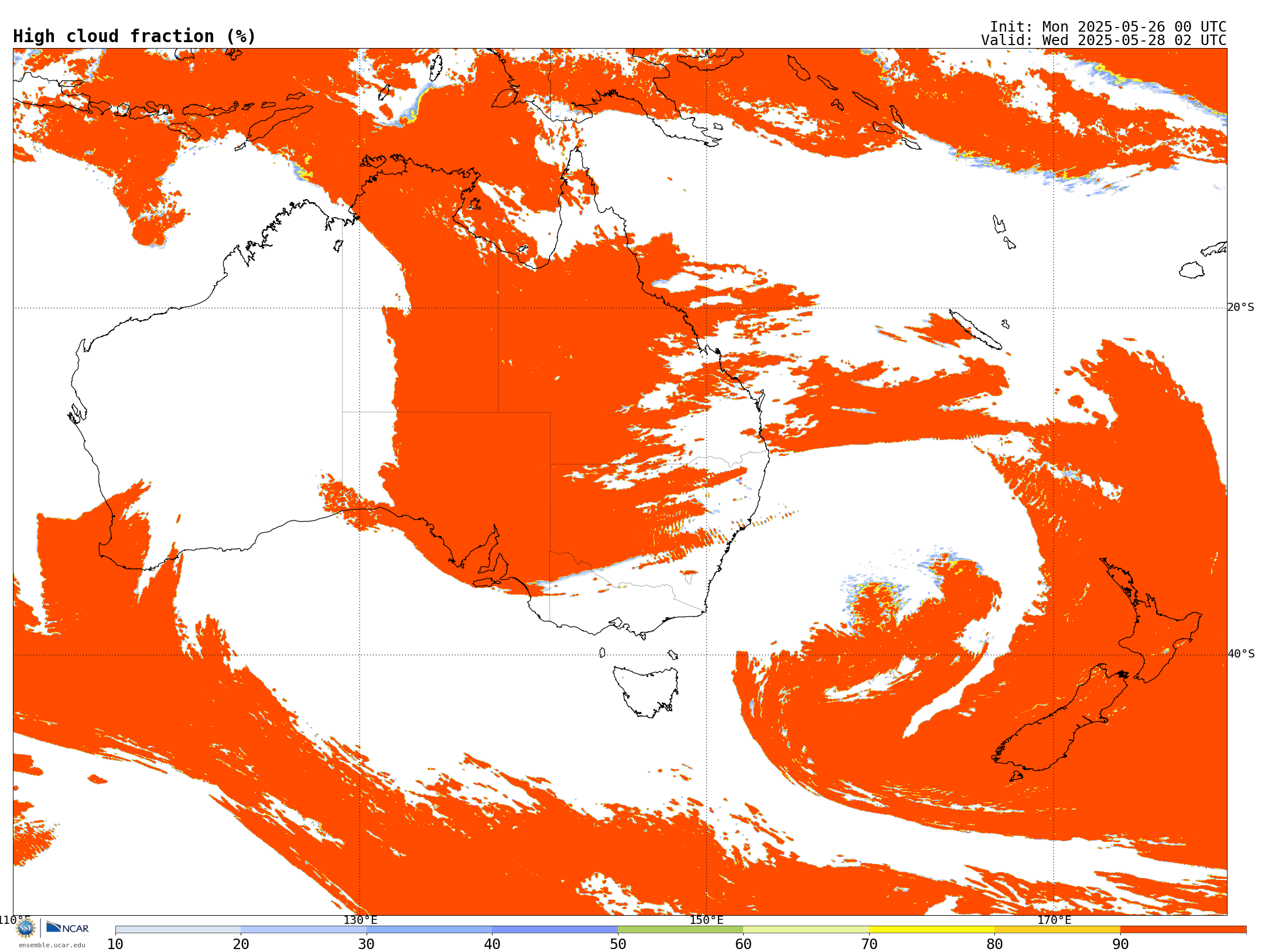Click the colorbar label '70'
Image resolution: width=1265 pixels, height=952 pixels.
click(869, 944)
